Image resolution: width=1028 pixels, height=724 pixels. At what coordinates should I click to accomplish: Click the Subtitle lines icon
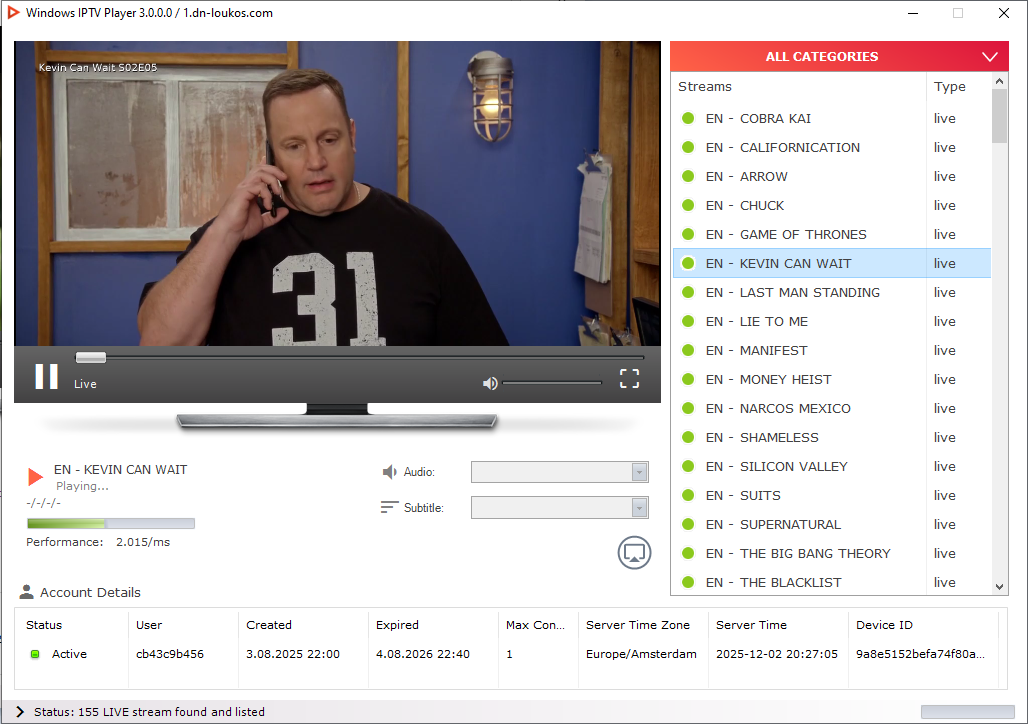pos(389,507)
